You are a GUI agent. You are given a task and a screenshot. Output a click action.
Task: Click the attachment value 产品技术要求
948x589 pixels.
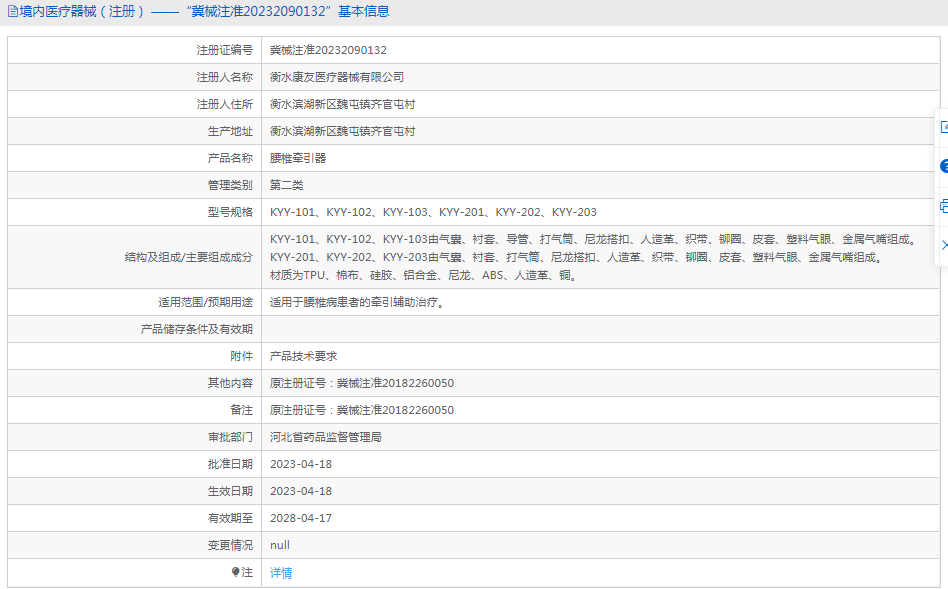304,356
